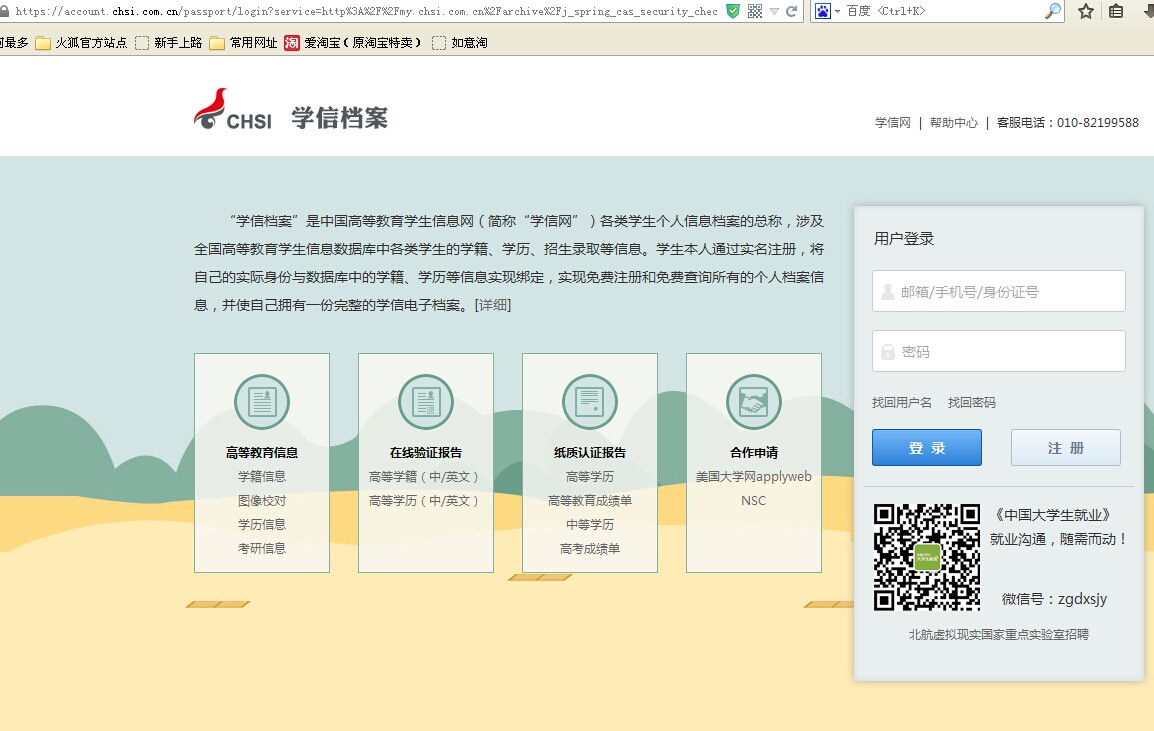Image resolution: width=1154 pixels, height=731 pixels.
Task: Click the QR code icon in address bar
Action: (x=755, y=11)
